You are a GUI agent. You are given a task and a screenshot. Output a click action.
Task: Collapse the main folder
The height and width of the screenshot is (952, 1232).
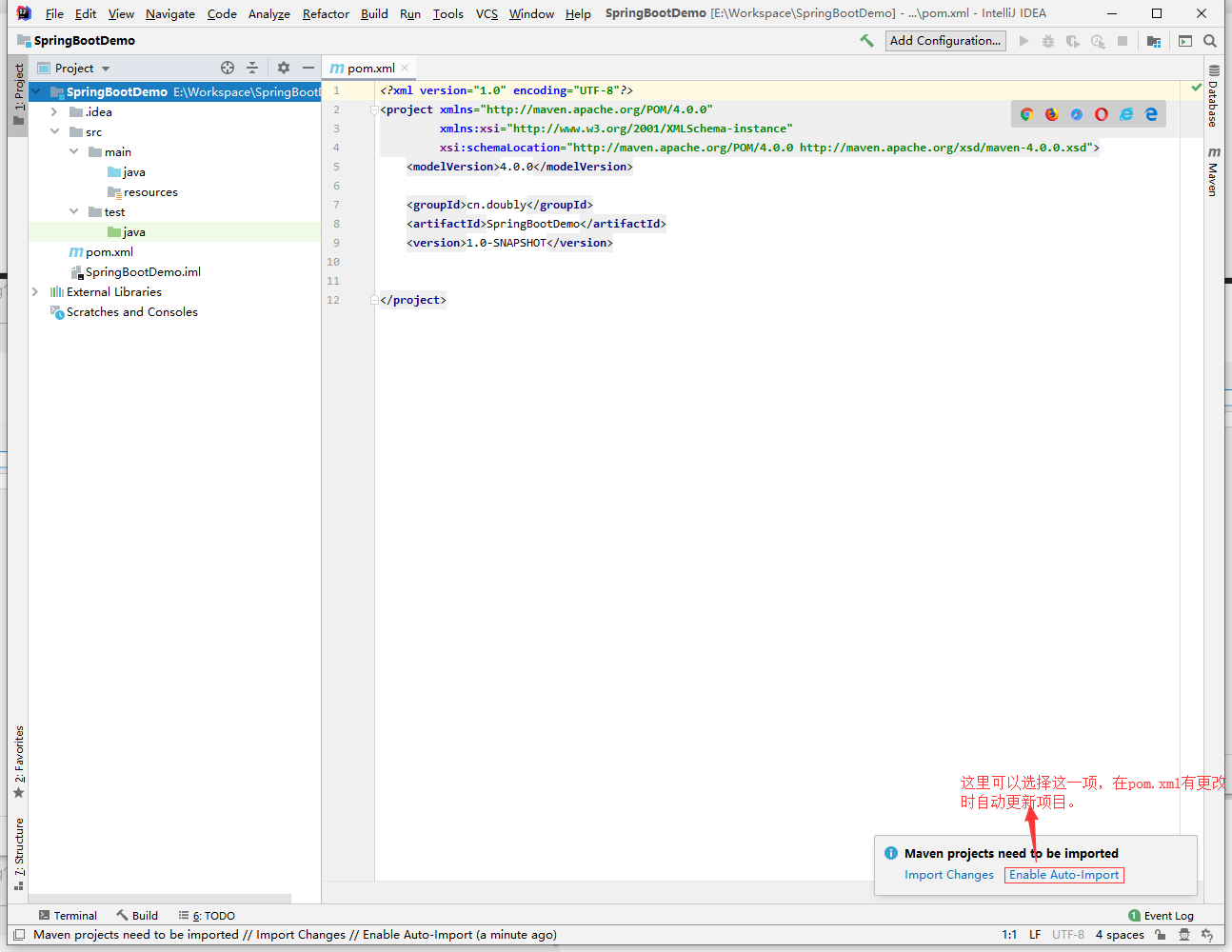(73, 151)
